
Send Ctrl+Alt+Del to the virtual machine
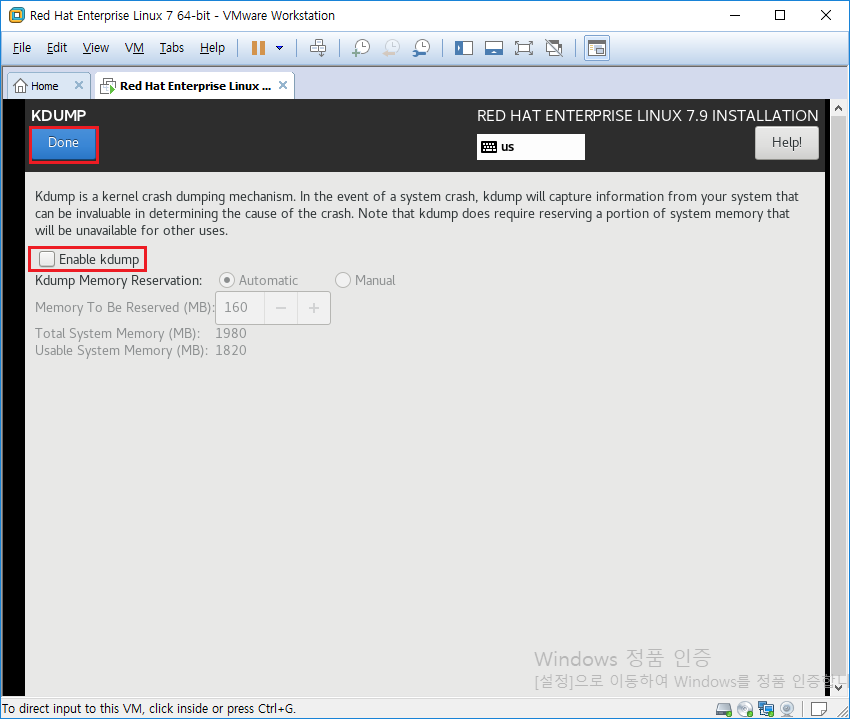tap(318, 48)
